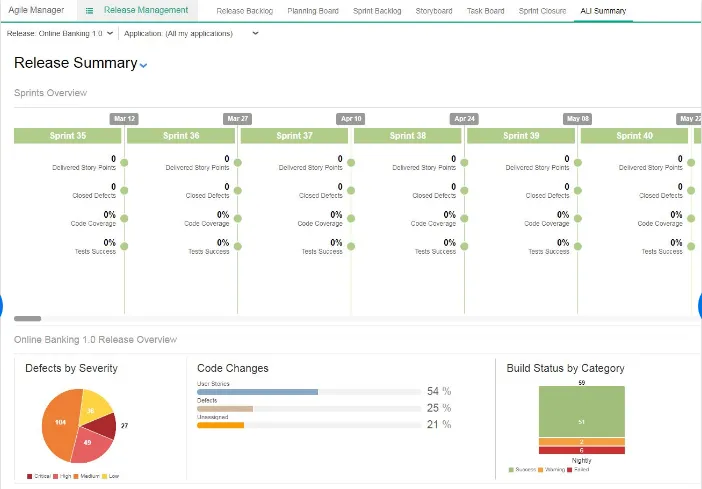Click the User Stories code changes bar
The image size is (702, 489).
[x=257, y=392]
